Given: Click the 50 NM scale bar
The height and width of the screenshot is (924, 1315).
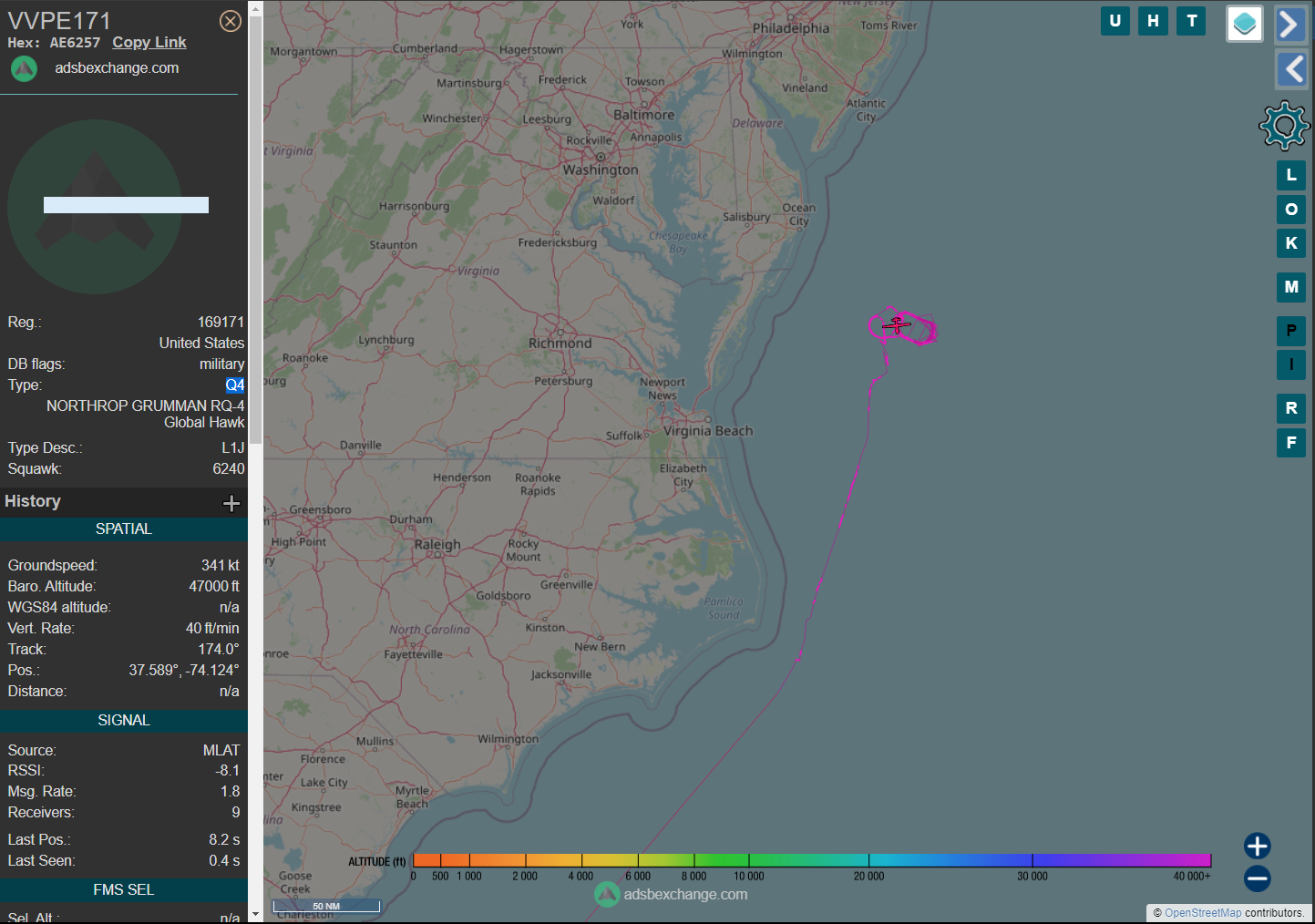Looking at the screenshot, I should pyautogui.click(x=326, y=906).
